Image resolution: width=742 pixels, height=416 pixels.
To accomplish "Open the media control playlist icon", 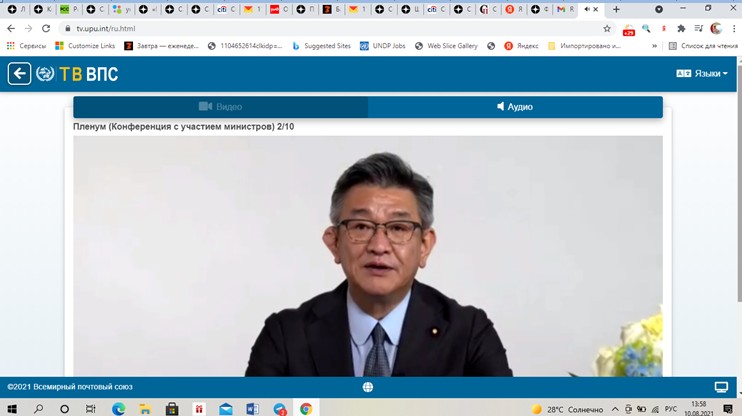I will (698, 29).
